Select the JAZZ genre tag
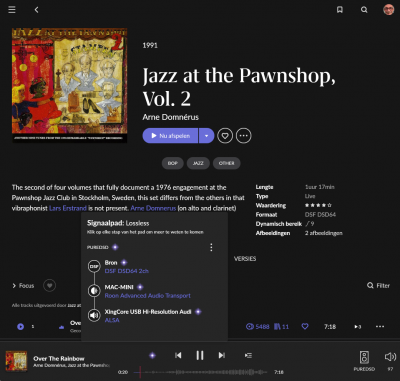 (x=198, y=163)
